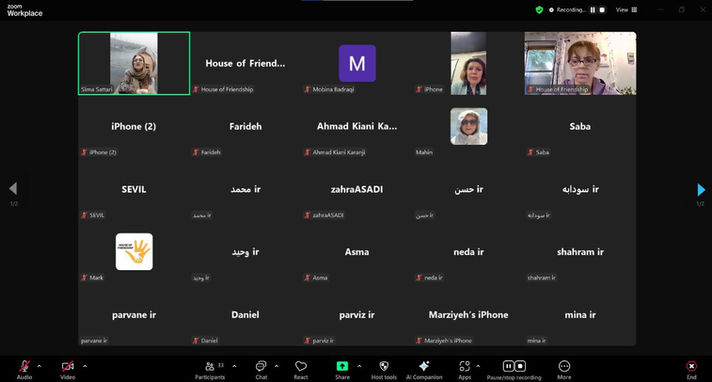712x382 pixels.
Task: Open the Apps icon
Action: tap(464, 366)
